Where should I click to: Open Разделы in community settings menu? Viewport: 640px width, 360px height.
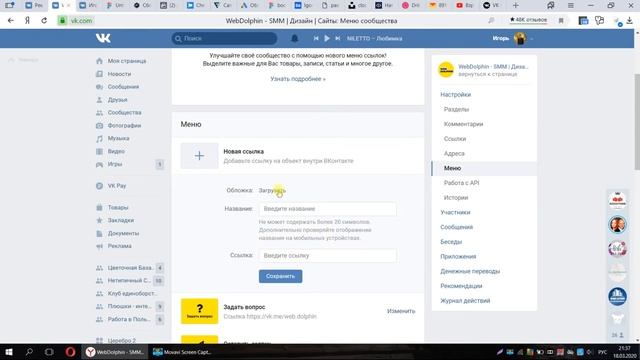click(x=456, y=109)
